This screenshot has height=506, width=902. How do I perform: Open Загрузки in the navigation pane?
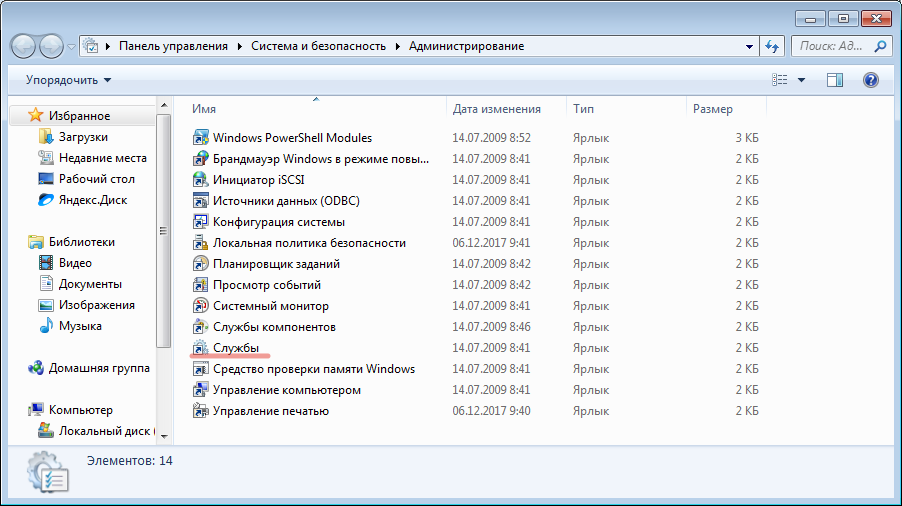pyautogui.click(x=83, y=137)
